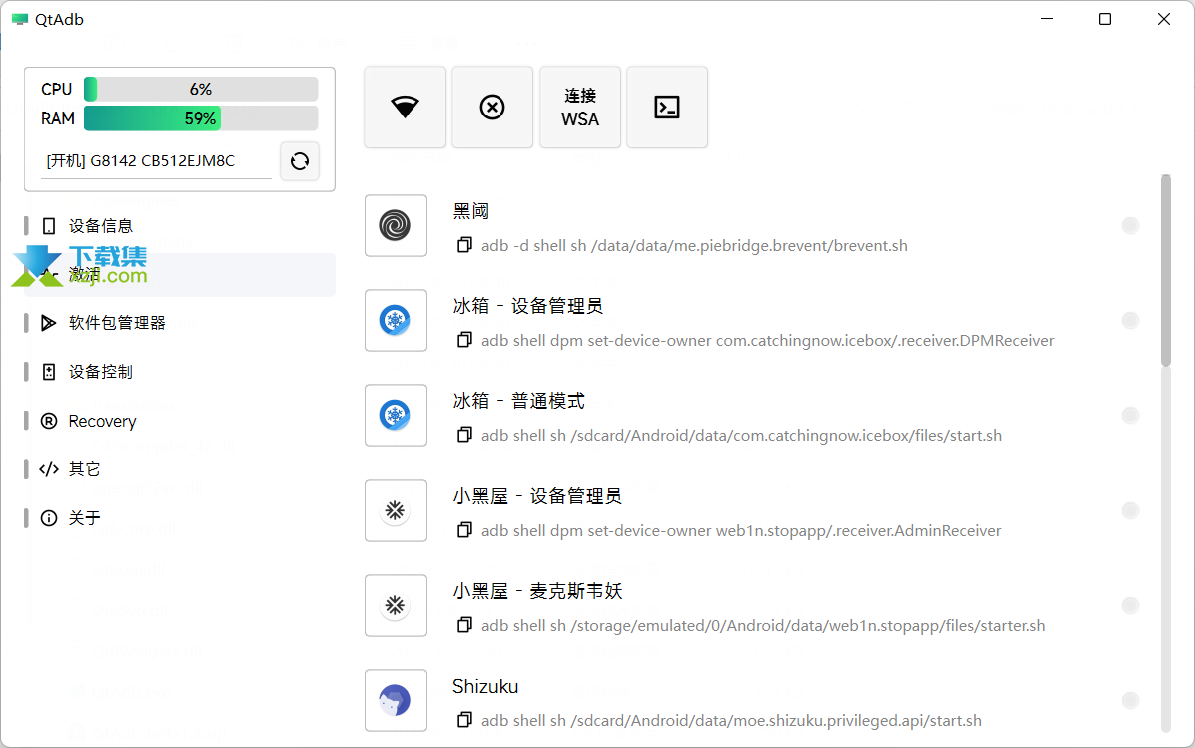The height and width of the screenshot is (748, 1195).
Task: Open the 关于 page
Action: (180, 518)
